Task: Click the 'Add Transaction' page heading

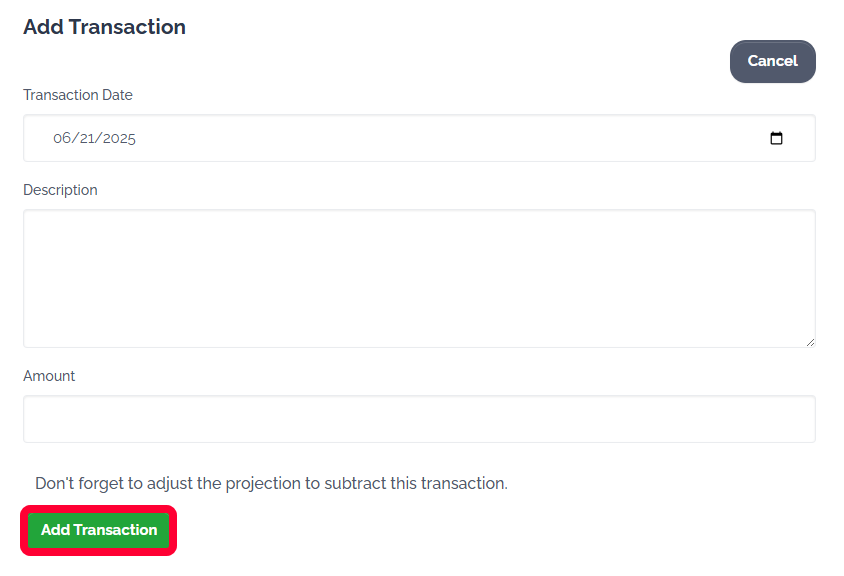Action: 104,27
